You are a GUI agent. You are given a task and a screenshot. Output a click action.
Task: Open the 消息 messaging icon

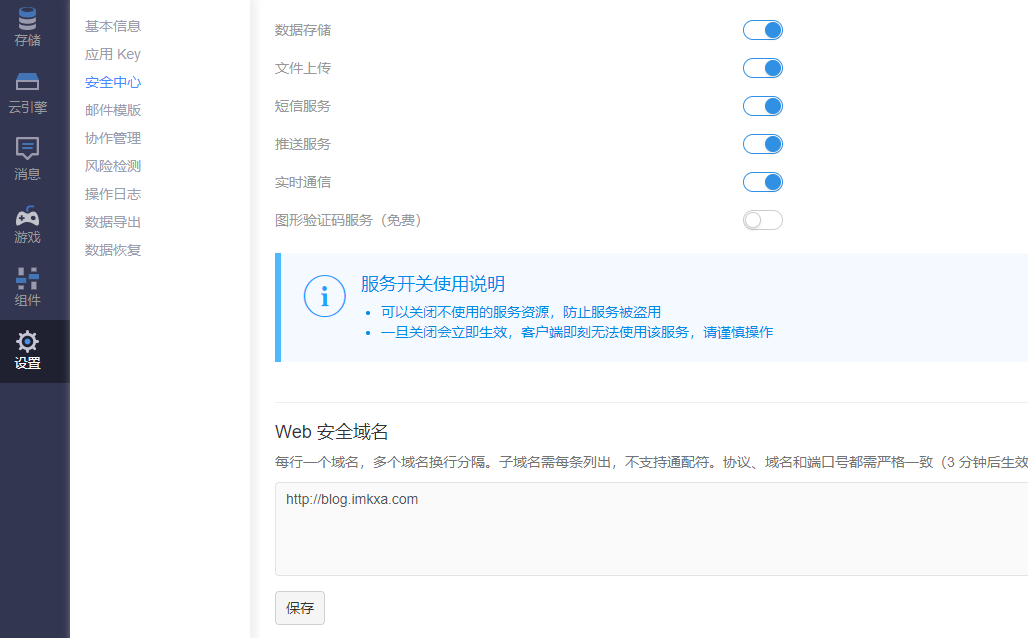(28, 149)
